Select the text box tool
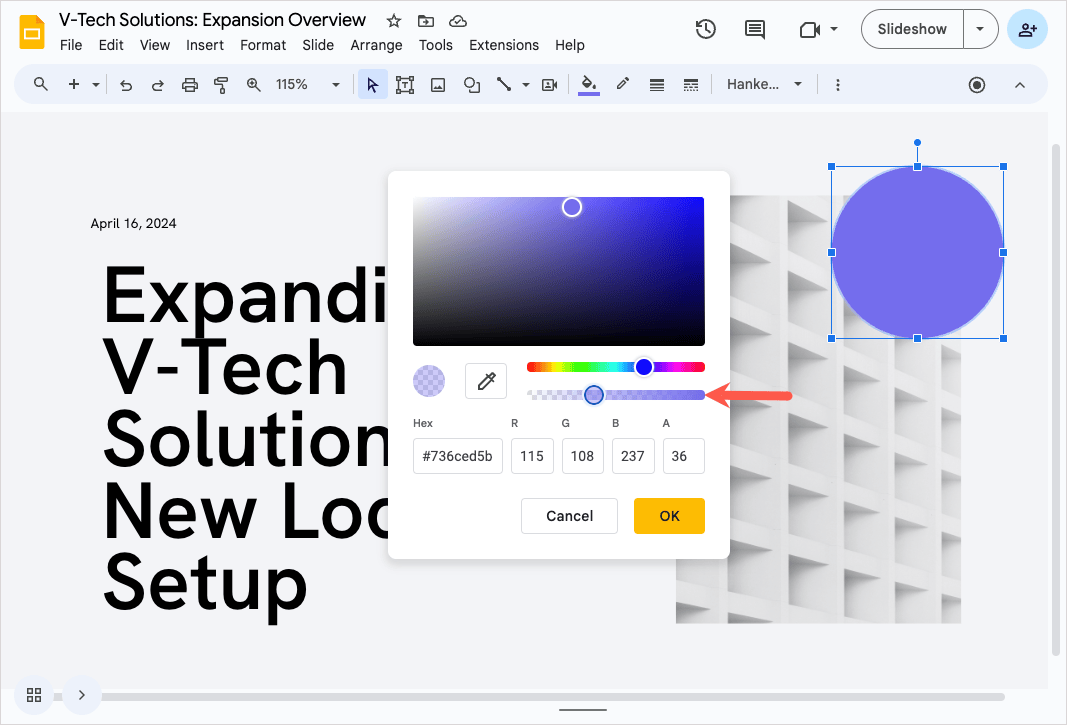Viewport: 1067px width, 725px height. (x=405, y=84)
